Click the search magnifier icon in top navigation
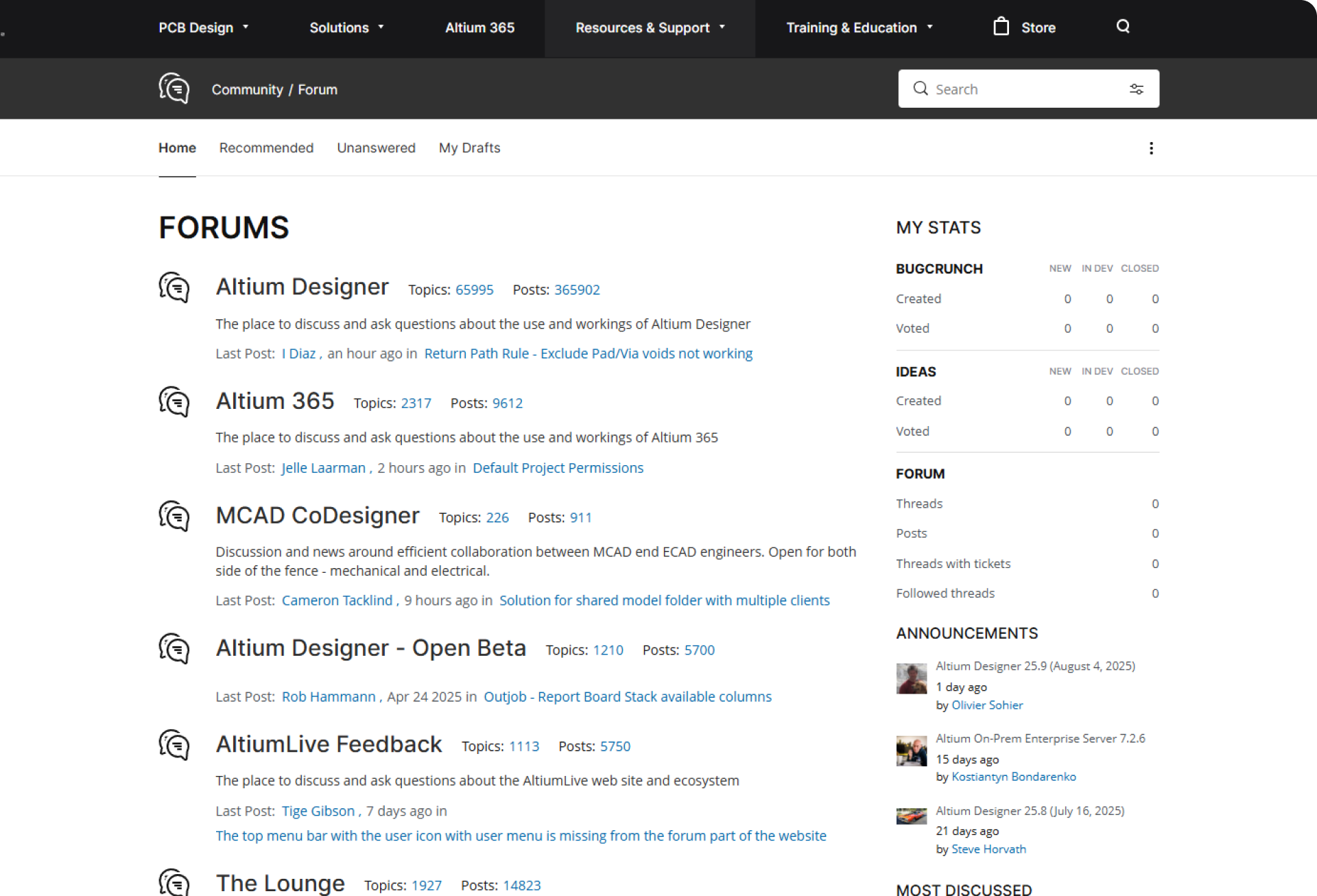The image size is (1317, 896). click(x=1122, y=27)
